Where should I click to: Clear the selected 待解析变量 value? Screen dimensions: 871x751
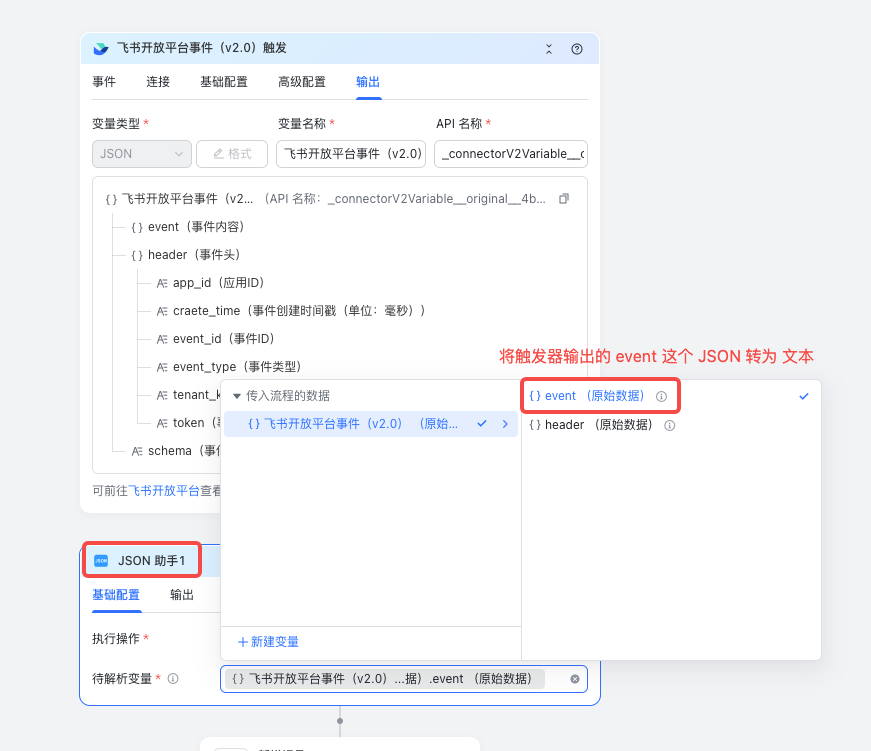pos(575,679)
